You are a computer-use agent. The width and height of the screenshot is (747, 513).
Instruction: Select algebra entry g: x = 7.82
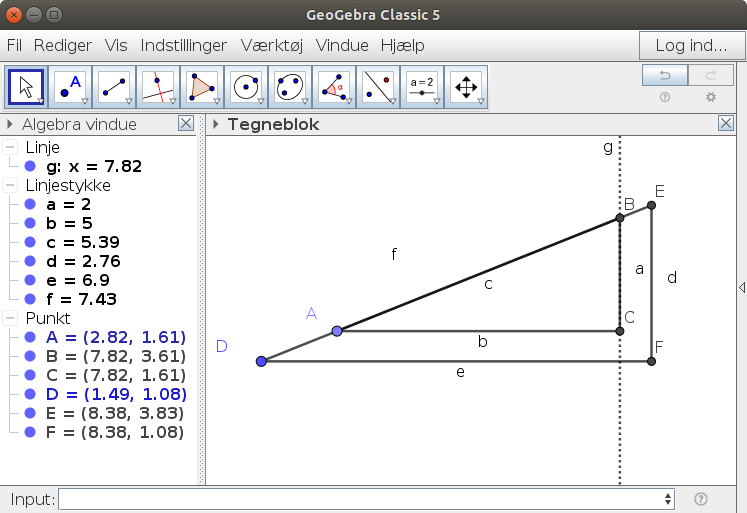tap(94, 166)
